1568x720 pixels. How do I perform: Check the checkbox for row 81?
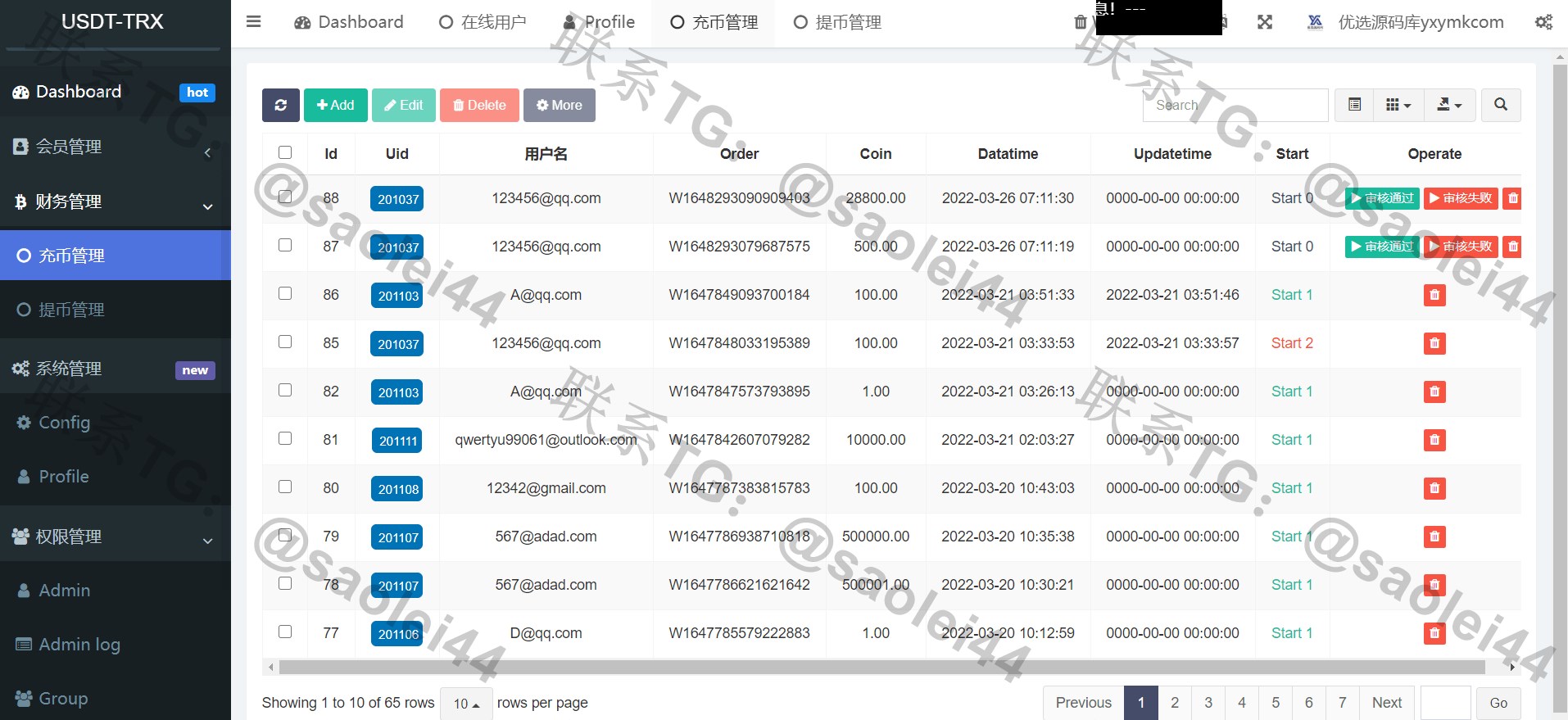tap(285, 438)
